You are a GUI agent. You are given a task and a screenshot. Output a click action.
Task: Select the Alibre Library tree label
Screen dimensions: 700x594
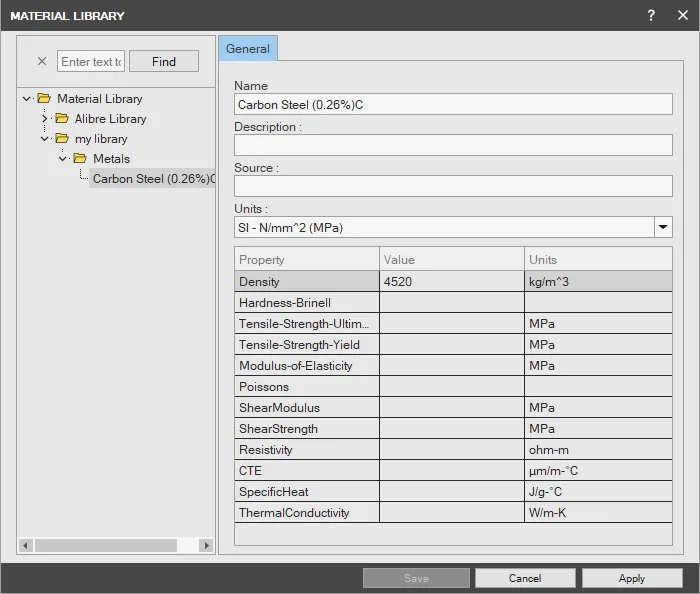pyautogui.click(x=110, y=119)
